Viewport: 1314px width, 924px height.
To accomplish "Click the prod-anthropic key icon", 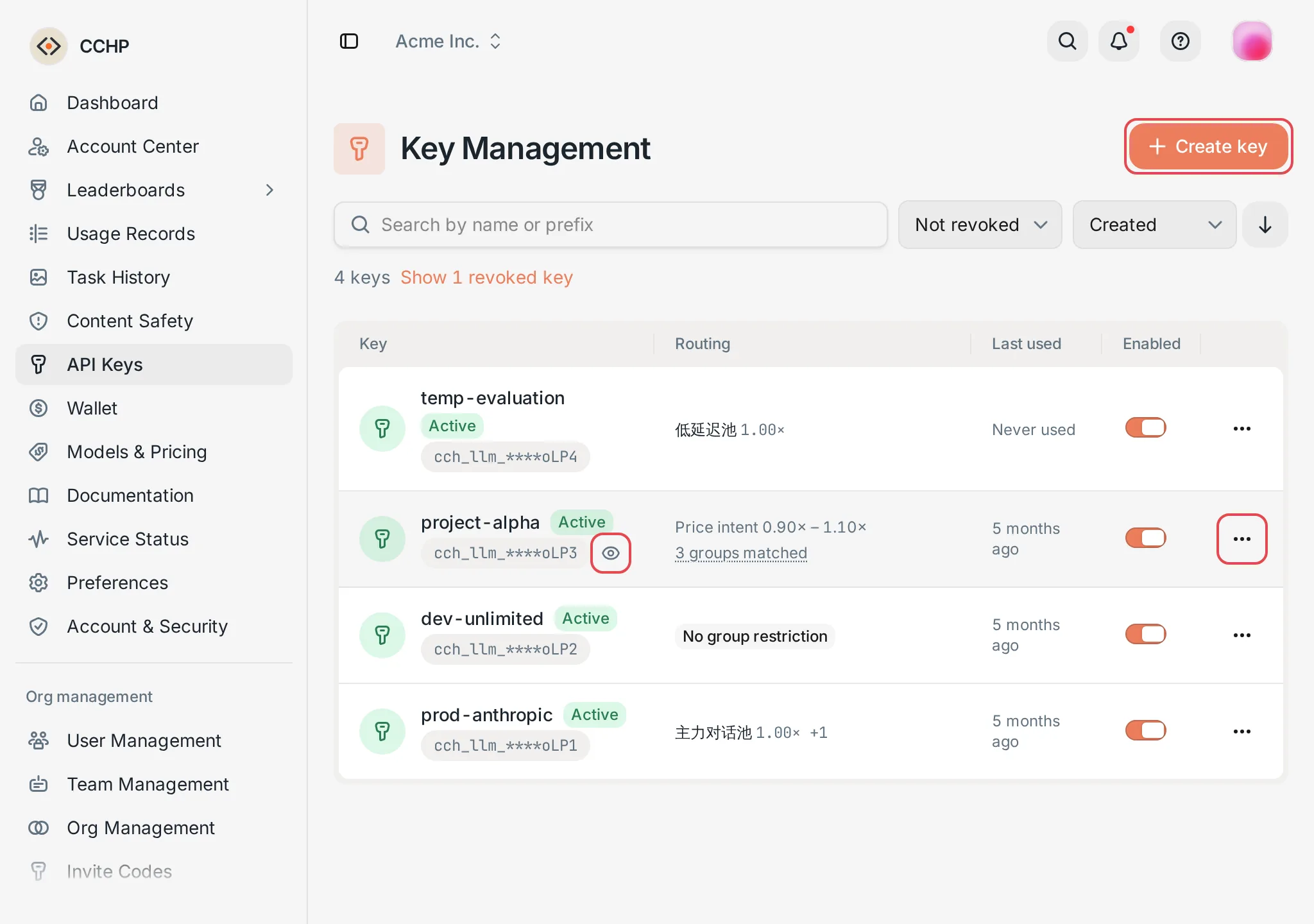I will [382, 732].
